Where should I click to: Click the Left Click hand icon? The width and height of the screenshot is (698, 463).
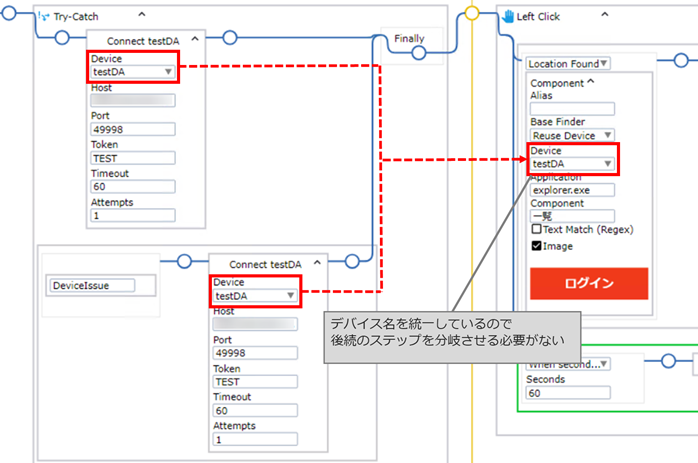[507, 16]
